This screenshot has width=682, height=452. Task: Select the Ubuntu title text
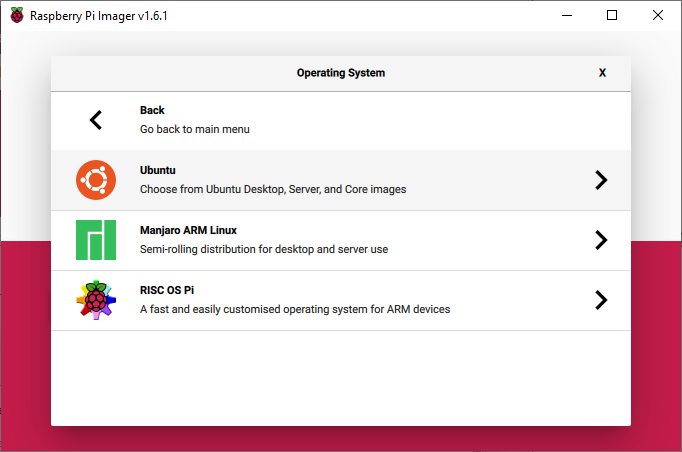[158, 171]
